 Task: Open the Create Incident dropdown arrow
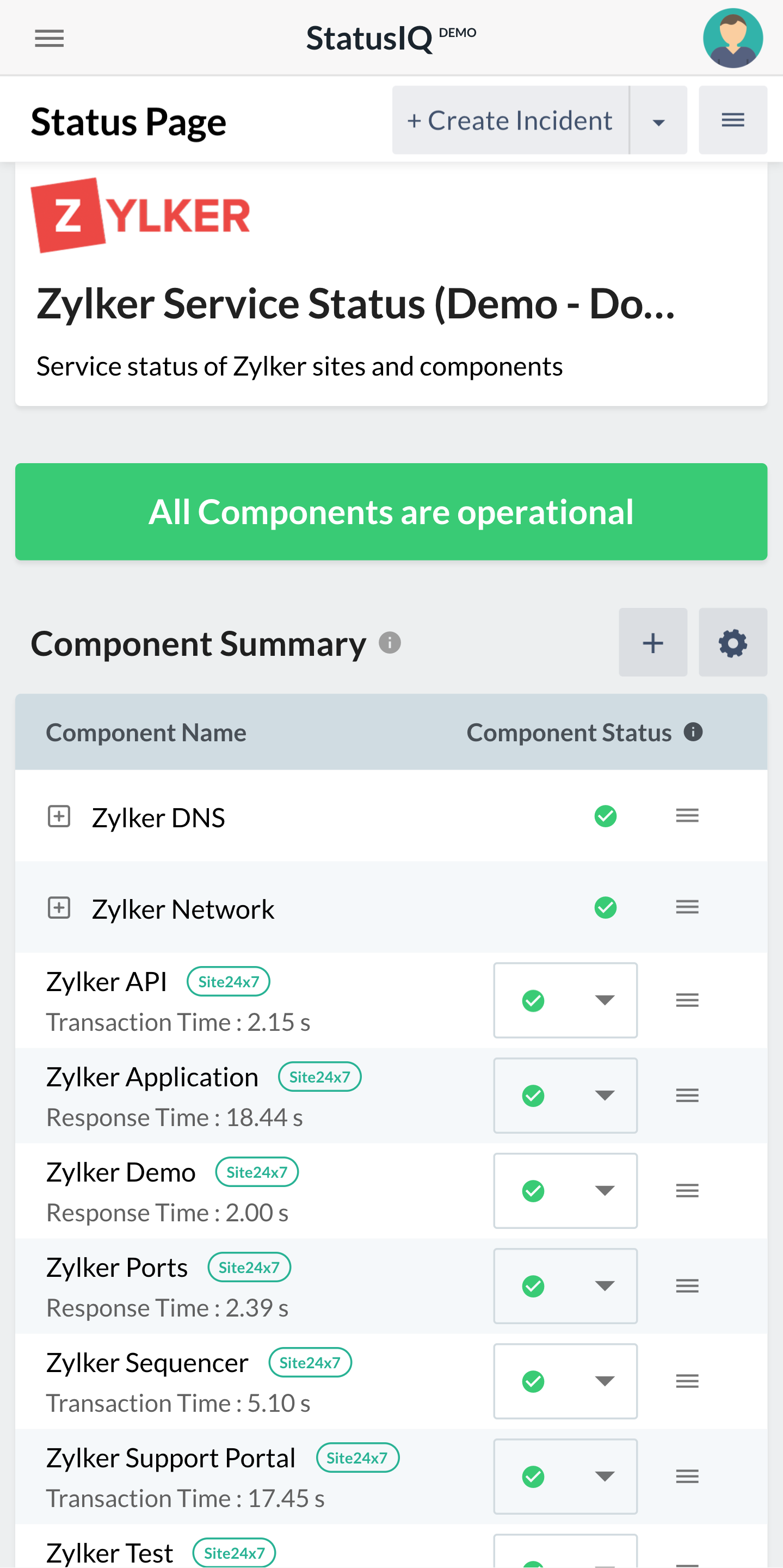[x=658, y=120]
